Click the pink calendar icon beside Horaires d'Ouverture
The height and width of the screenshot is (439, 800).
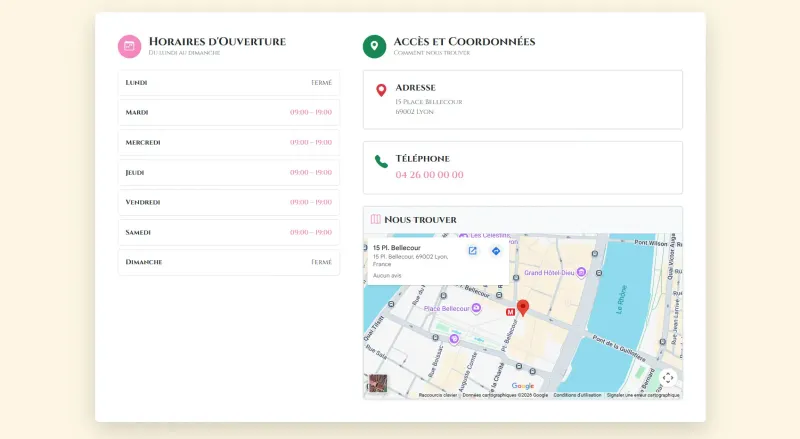(129, 46)
